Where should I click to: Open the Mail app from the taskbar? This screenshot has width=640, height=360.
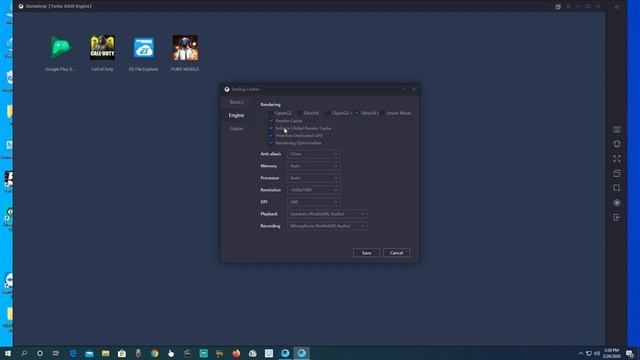89,353
